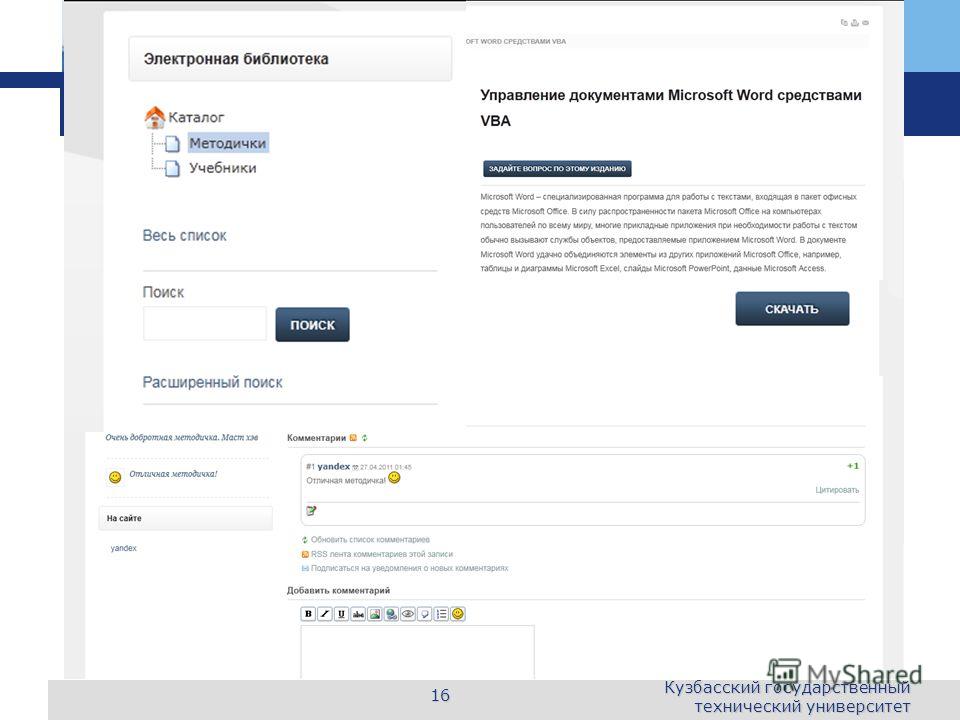Click the breadcrumb OFT WORD СРЕДСТВАМИ VBA
Screen dimensions: 960x720
coord(516,42)
